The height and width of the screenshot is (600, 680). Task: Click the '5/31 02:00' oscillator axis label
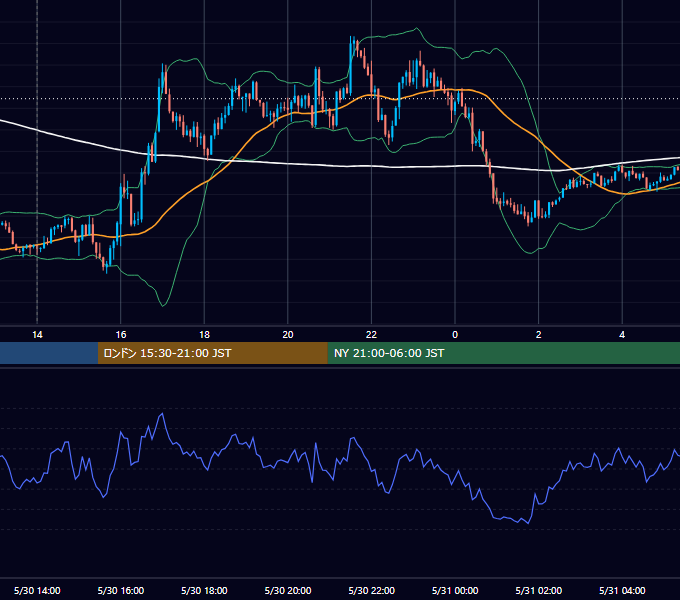[539, 590]
